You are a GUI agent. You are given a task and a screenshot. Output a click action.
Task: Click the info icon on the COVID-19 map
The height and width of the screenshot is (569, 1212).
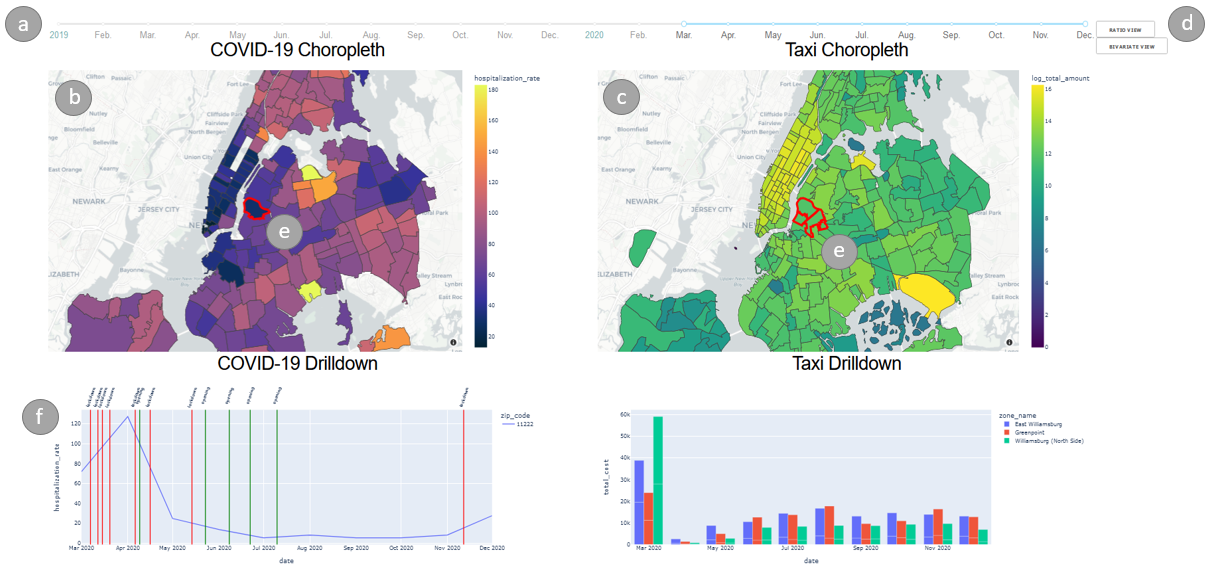pyautogui.click(x=453, y=342)
